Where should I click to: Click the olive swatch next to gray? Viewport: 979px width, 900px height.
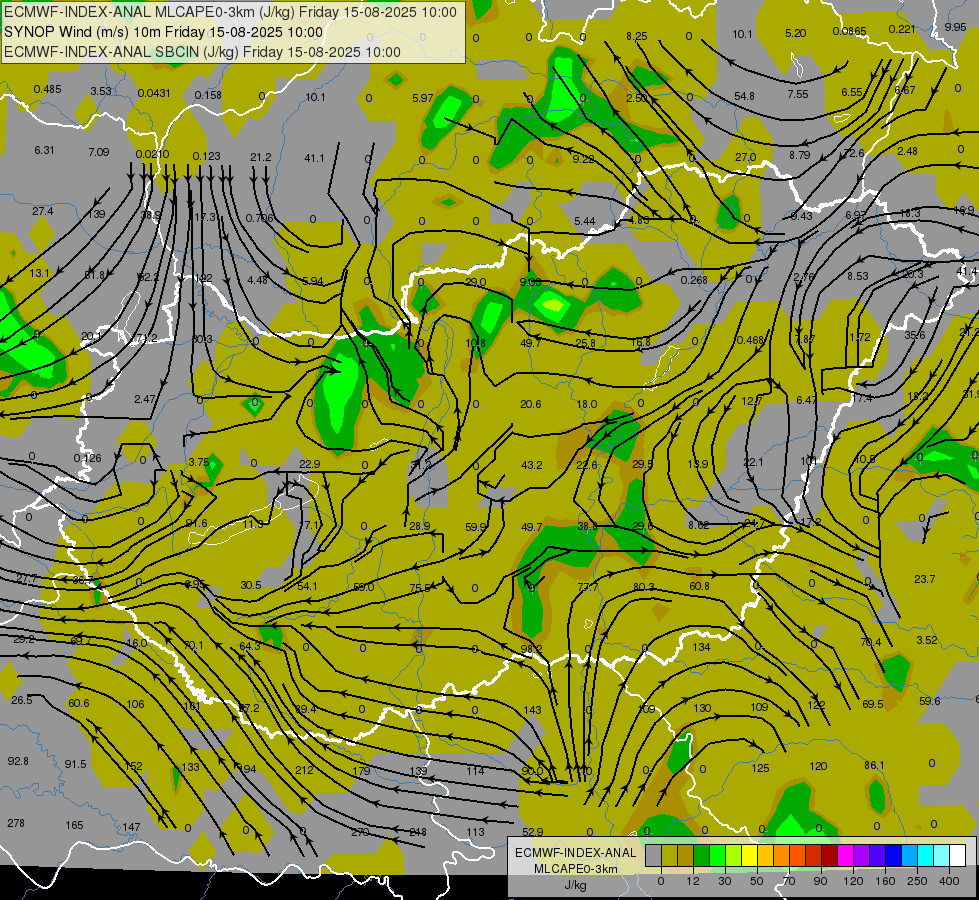[669, 856]
